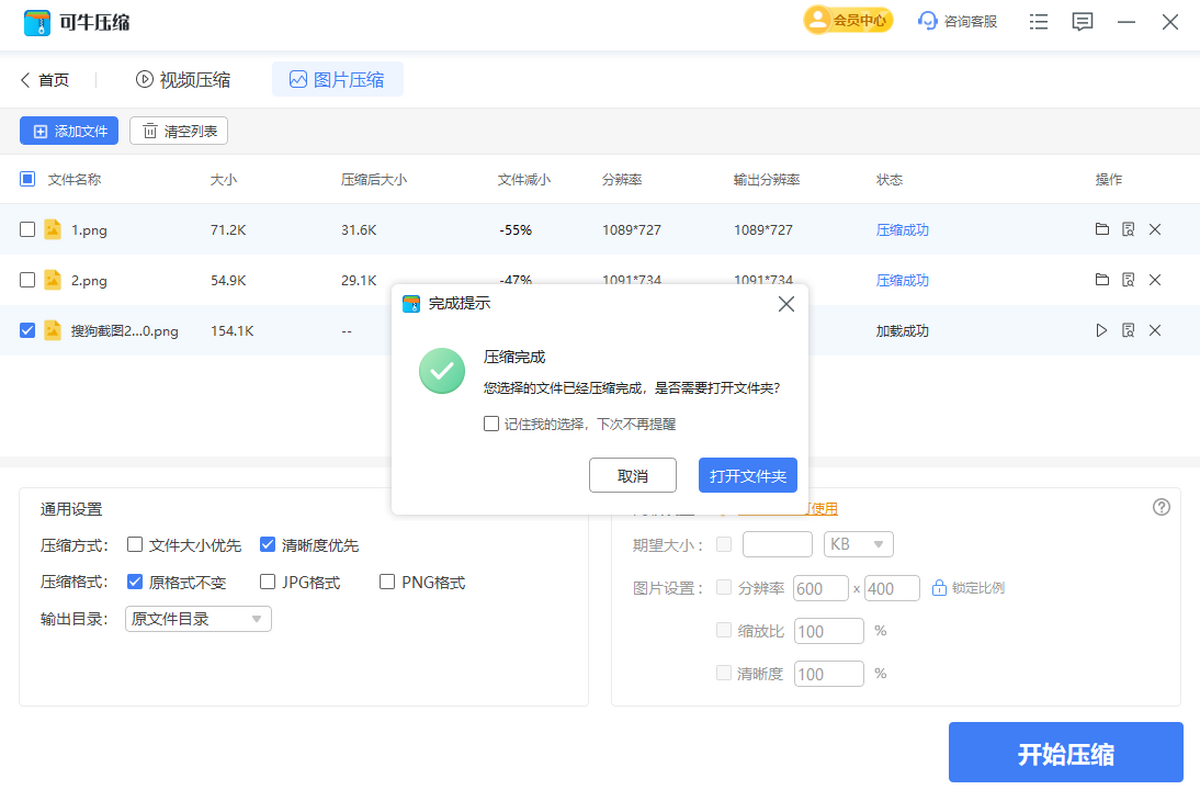Viewport: 1200px width, 801px height.
Task: Click the resolution width field 600
Action: (x=820, y=588)
